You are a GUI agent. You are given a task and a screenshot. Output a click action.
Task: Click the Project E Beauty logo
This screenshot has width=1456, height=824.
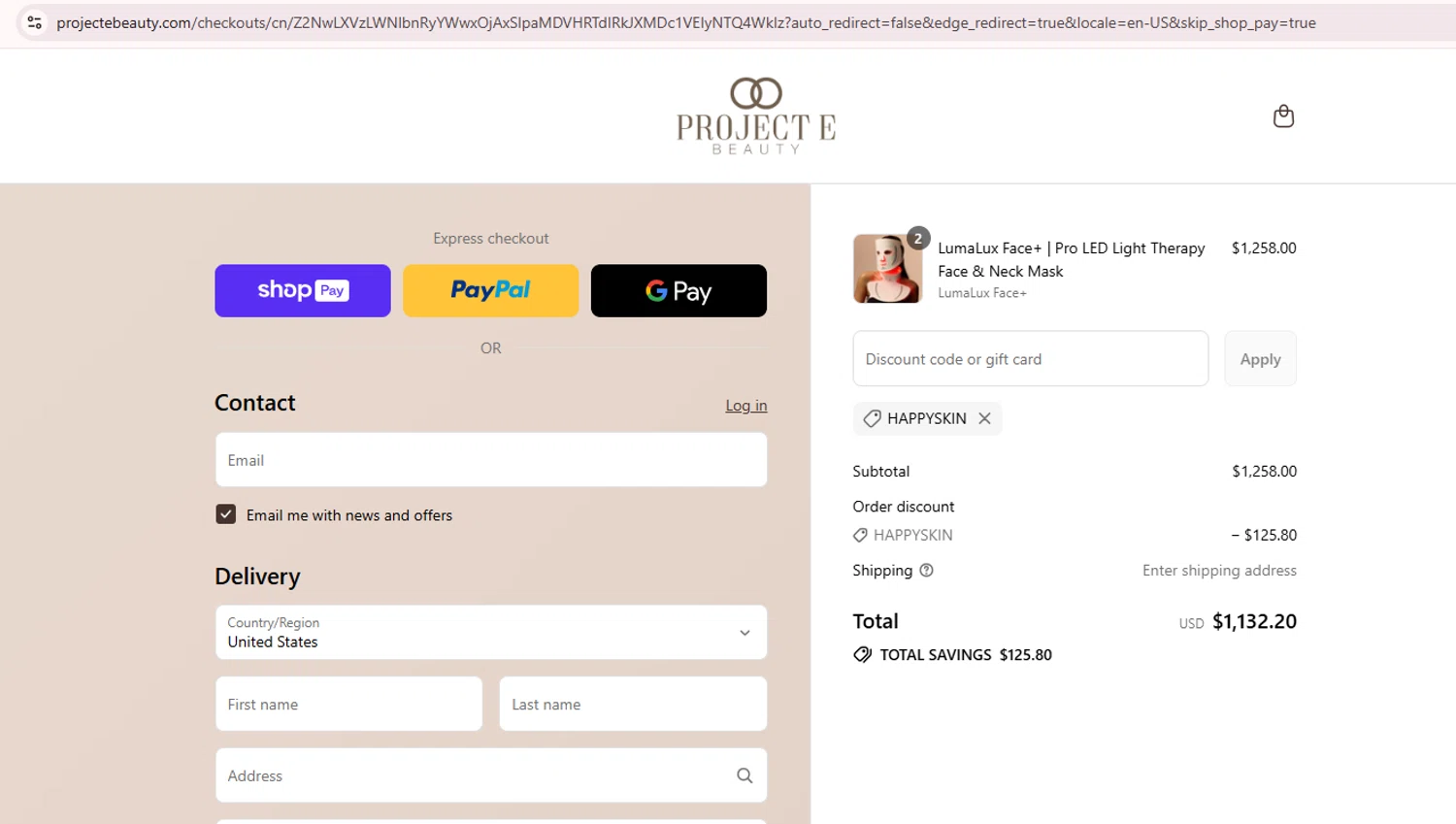coord(756,115)
